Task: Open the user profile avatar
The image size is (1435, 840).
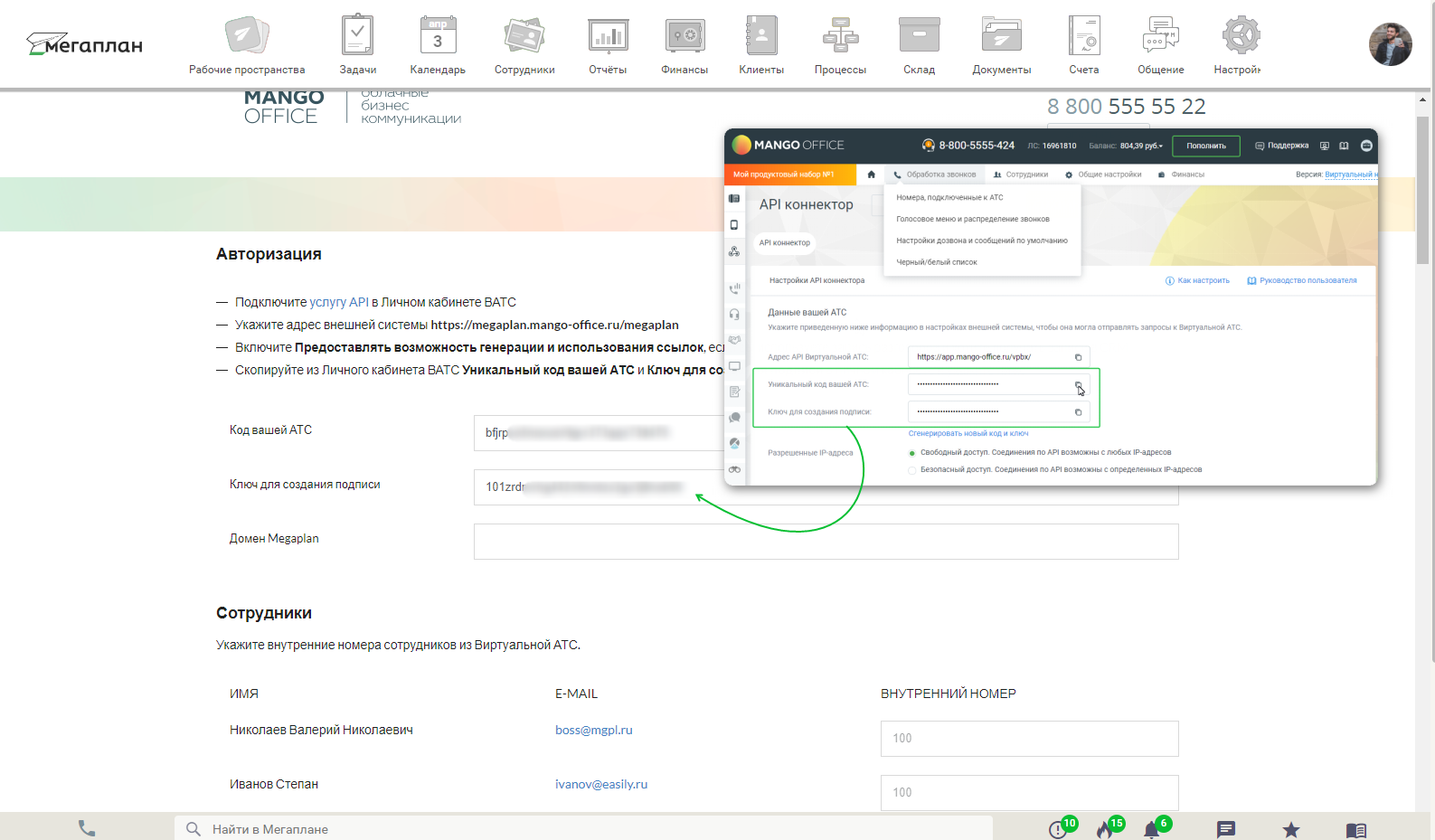Action: point(1391,44)
